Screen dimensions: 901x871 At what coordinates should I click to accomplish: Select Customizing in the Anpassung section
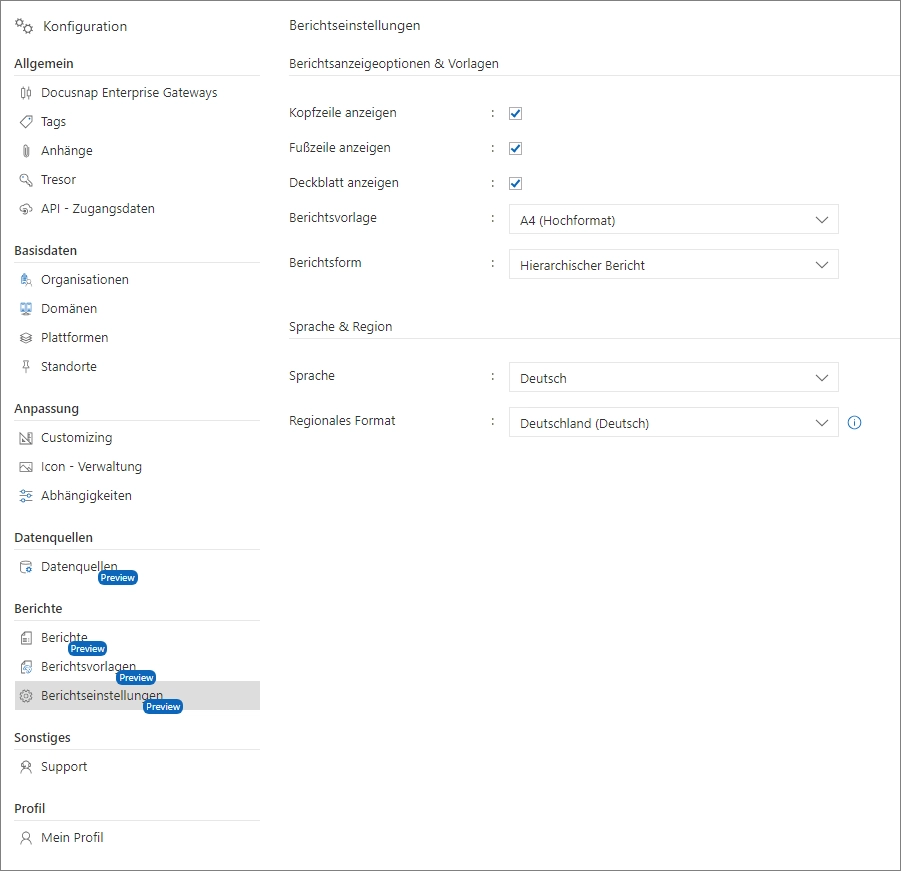[x=76, y=438]
